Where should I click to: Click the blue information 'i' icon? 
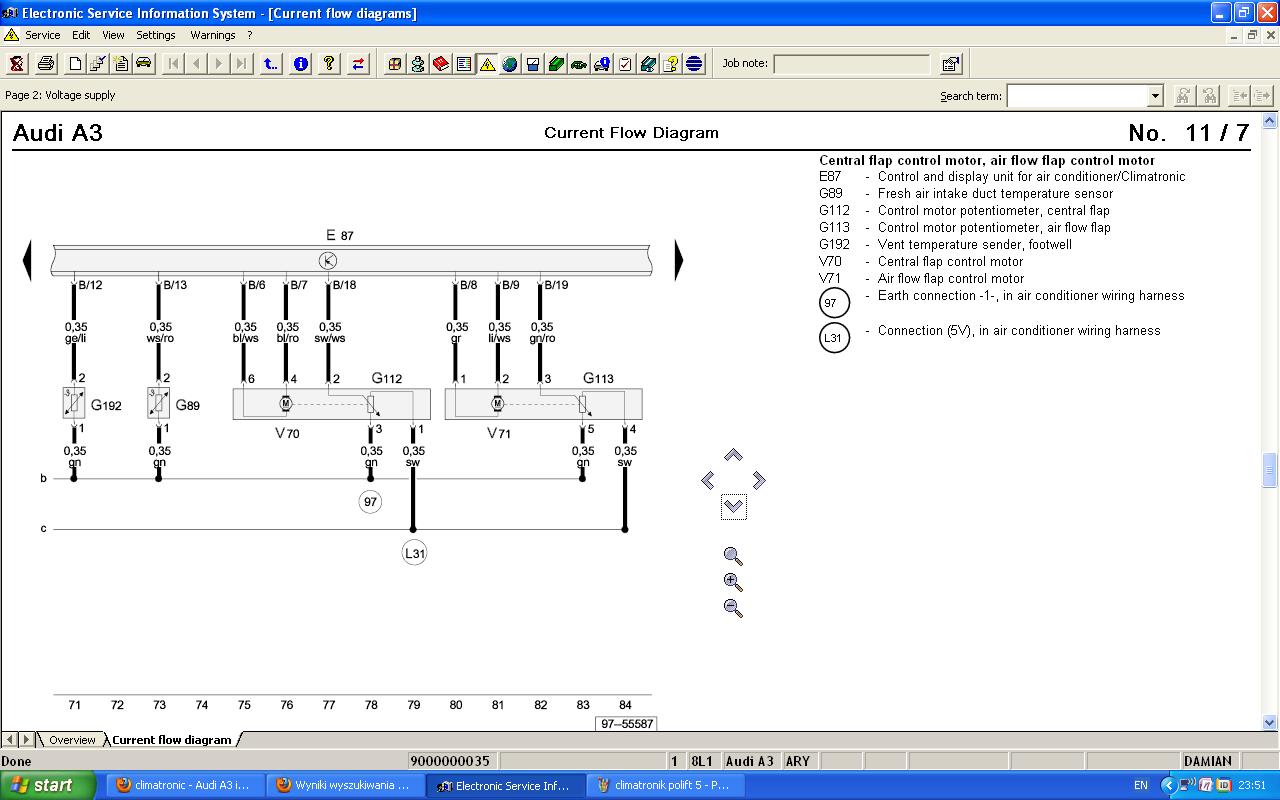pos(300,64)
